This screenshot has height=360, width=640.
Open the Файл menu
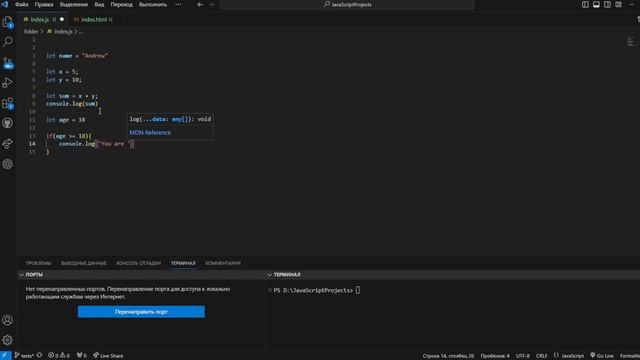coord(22,4)
